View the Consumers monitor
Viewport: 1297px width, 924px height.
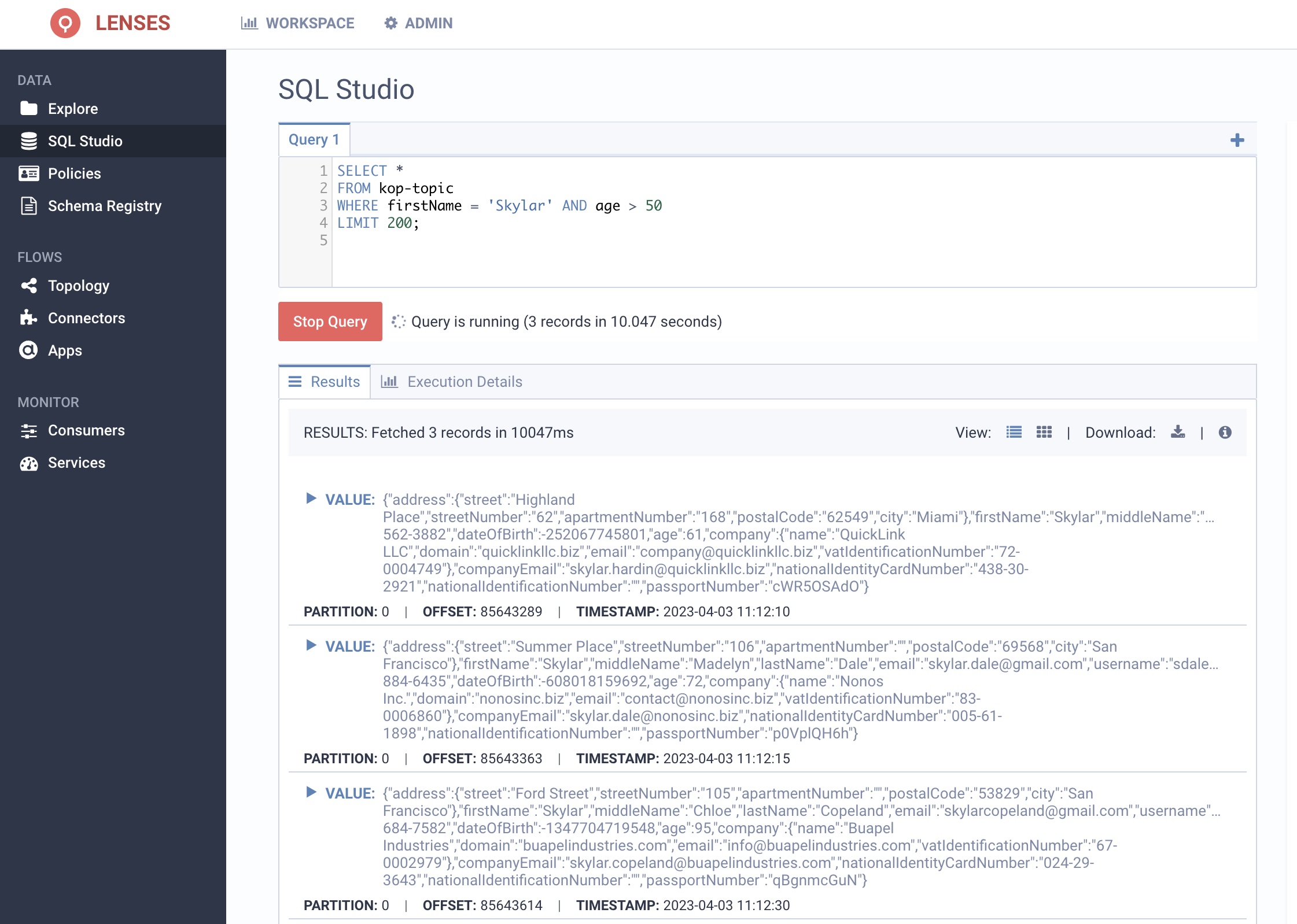[86, 430]
